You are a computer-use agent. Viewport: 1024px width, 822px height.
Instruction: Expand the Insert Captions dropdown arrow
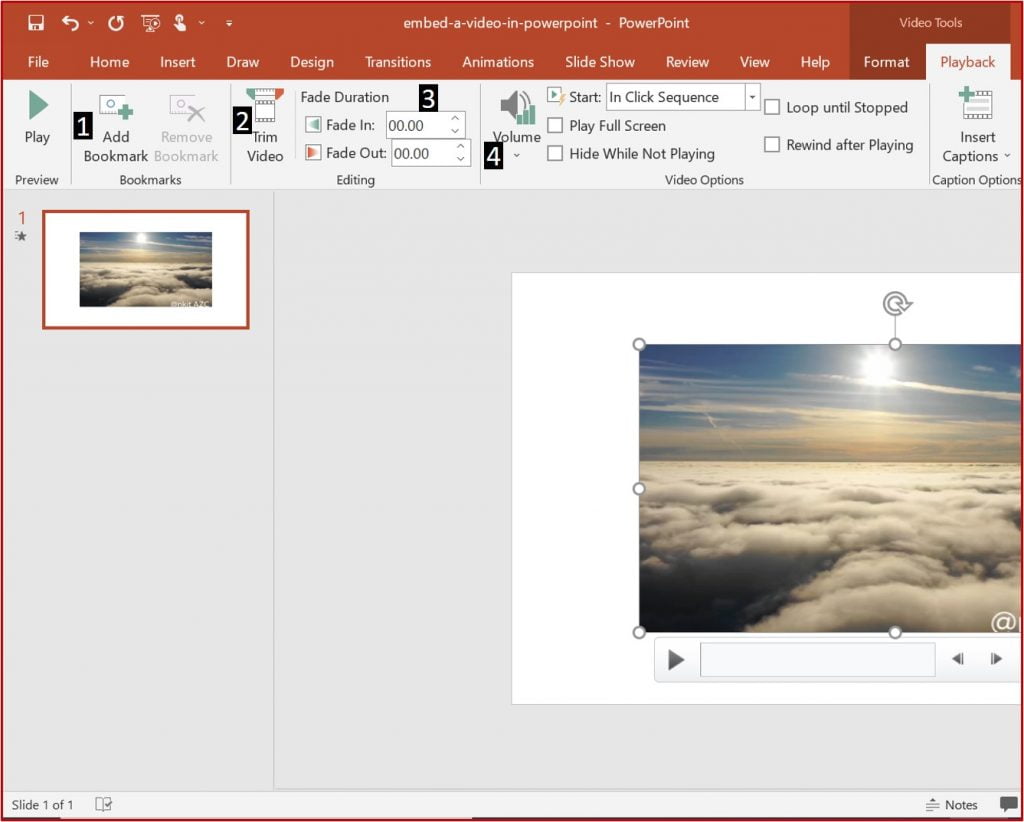(1007, 156)
